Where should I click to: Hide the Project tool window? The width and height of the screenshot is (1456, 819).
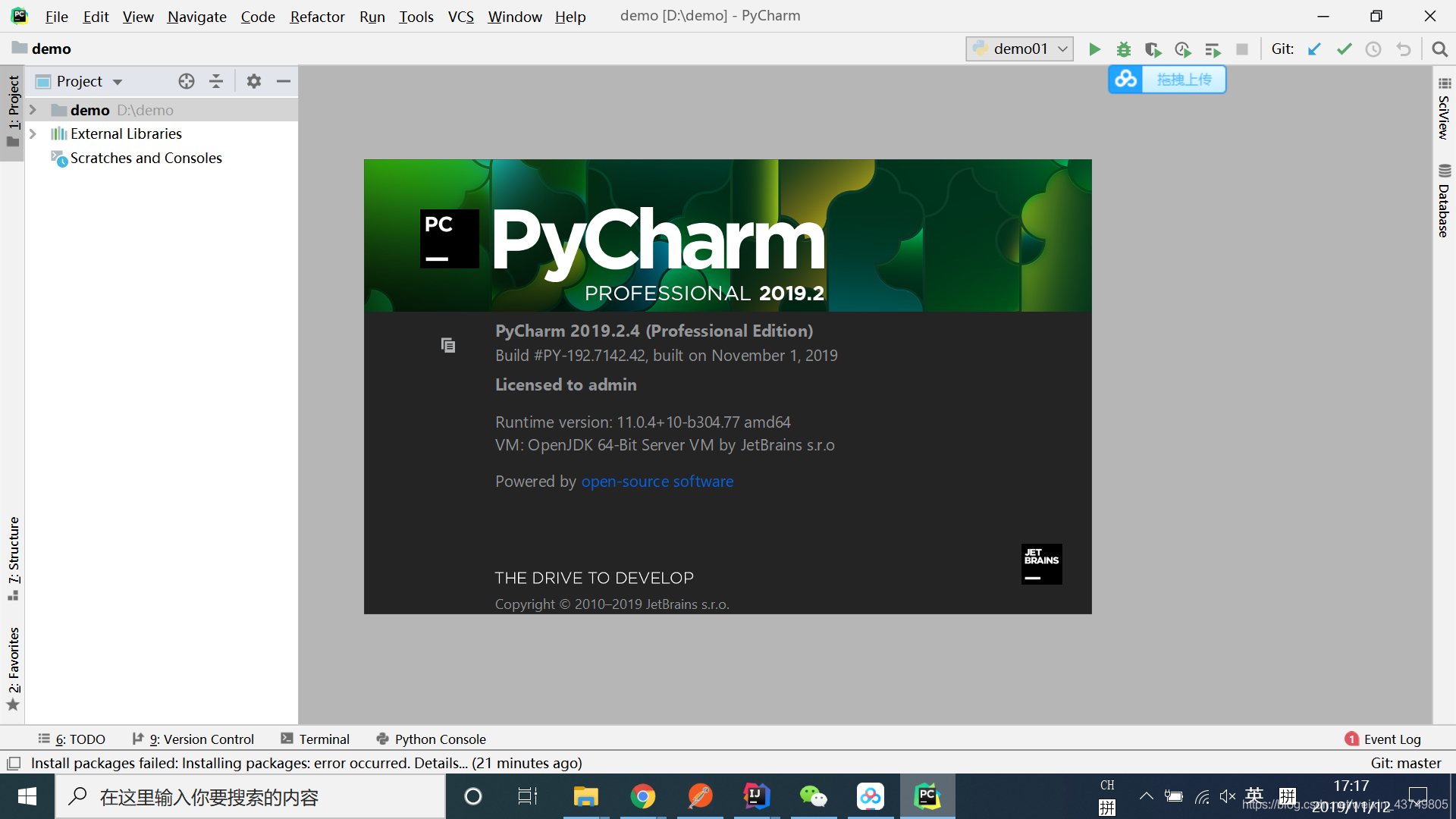[284, 81]
